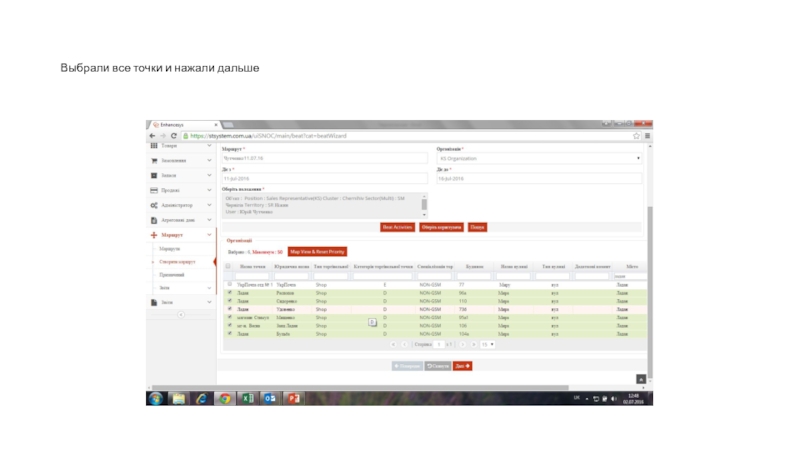Open Excel from the Windows taskbar

click(247, 398)
